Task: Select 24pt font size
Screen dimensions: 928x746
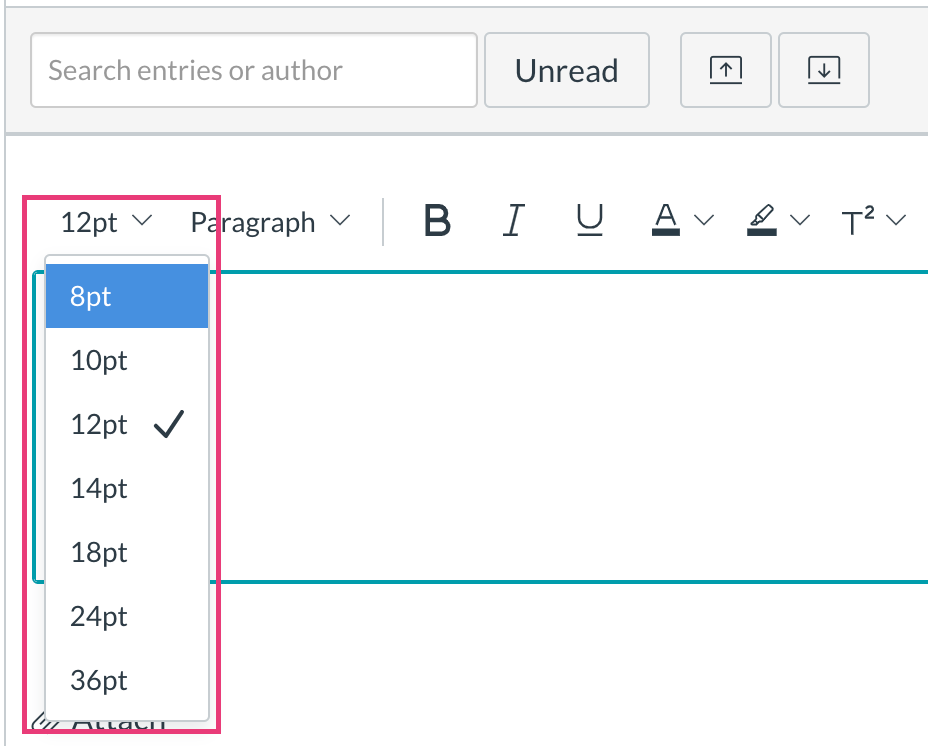Action: [x=127, y=616]
